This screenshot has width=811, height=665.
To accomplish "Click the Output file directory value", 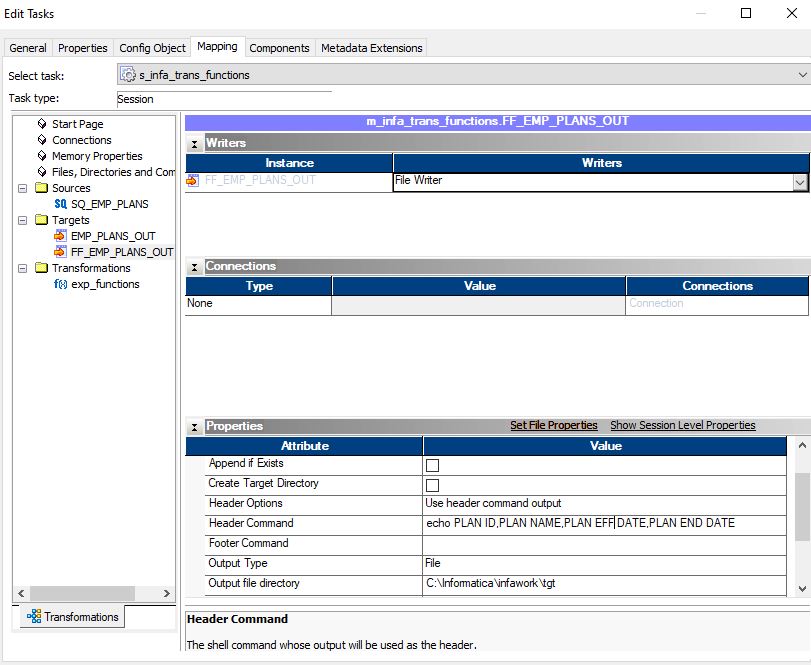I will 604,583.
